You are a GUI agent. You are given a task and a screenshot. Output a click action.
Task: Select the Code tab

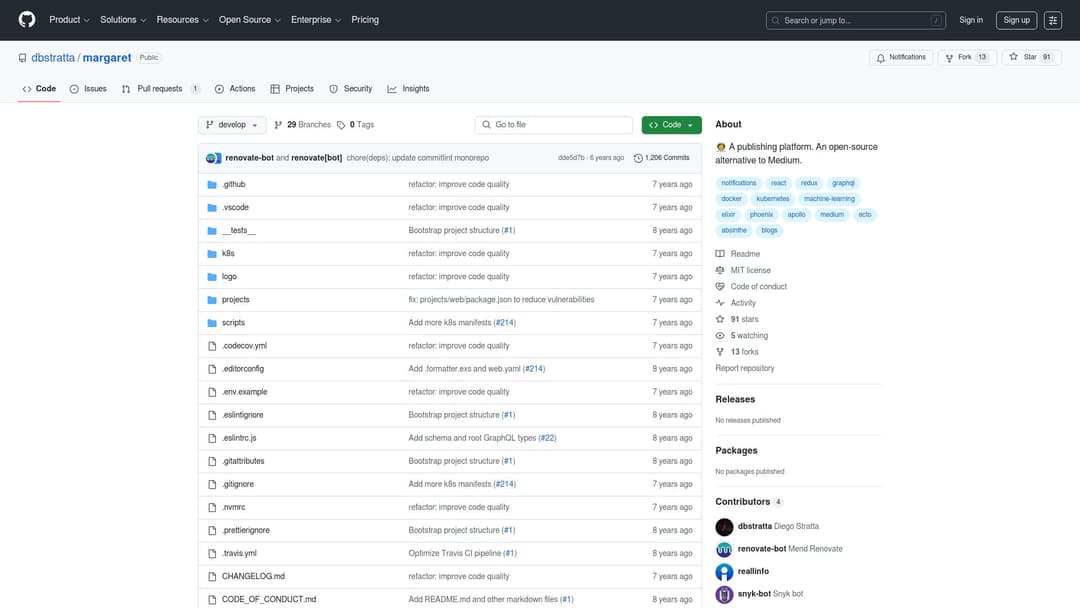pos(39,89)
